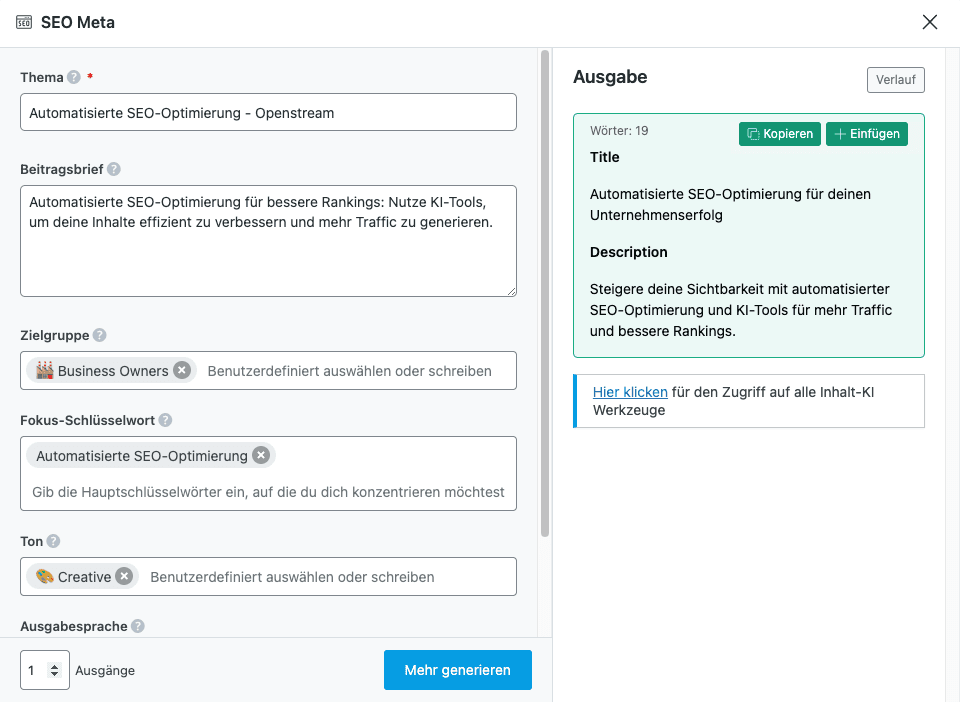Viewport: 960px width, 726px height.
Task: Click the SEO Meta header icon
Action: pos(24,22)
